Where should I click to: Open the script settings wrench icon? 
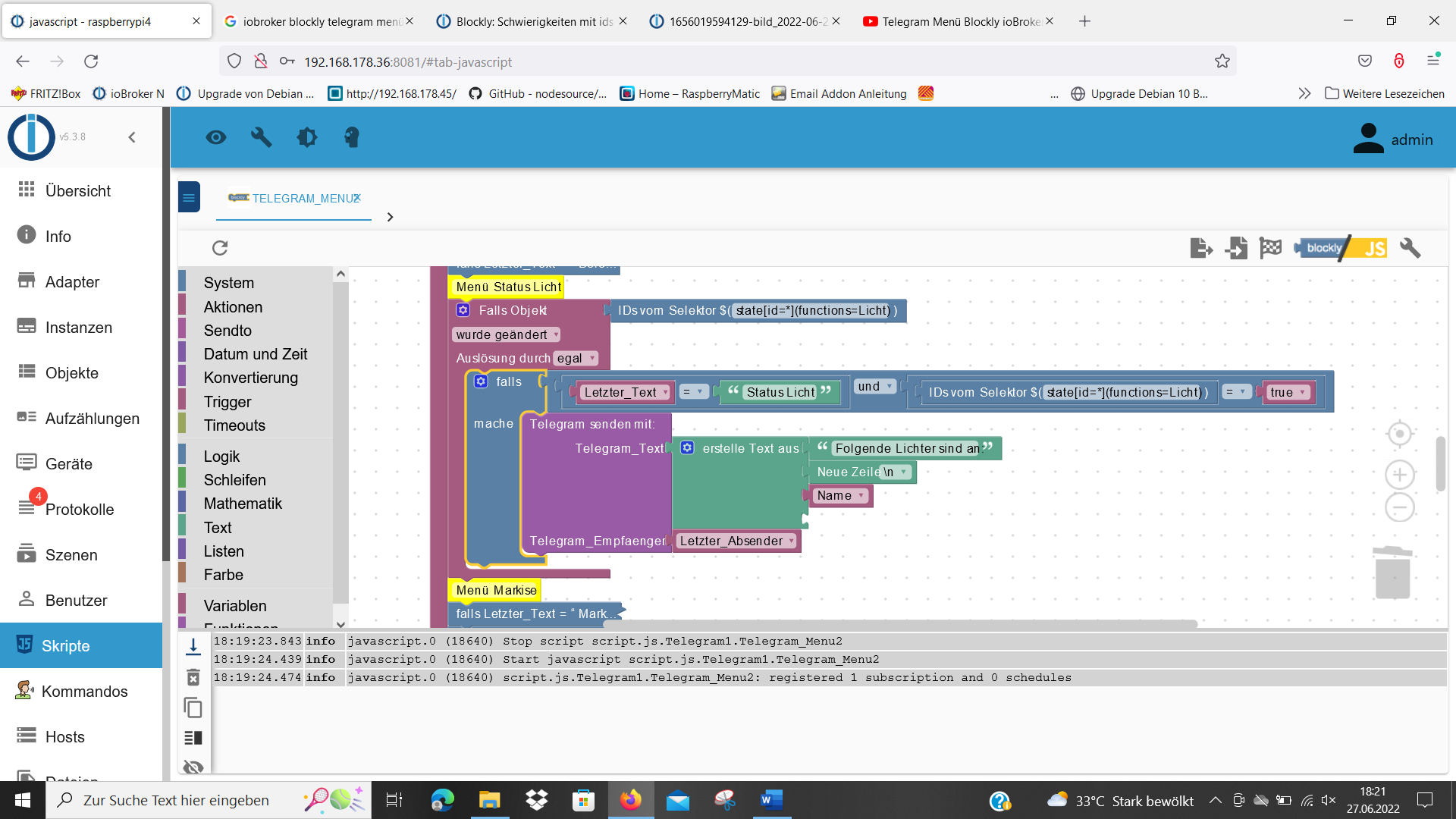pos(1410,248)
